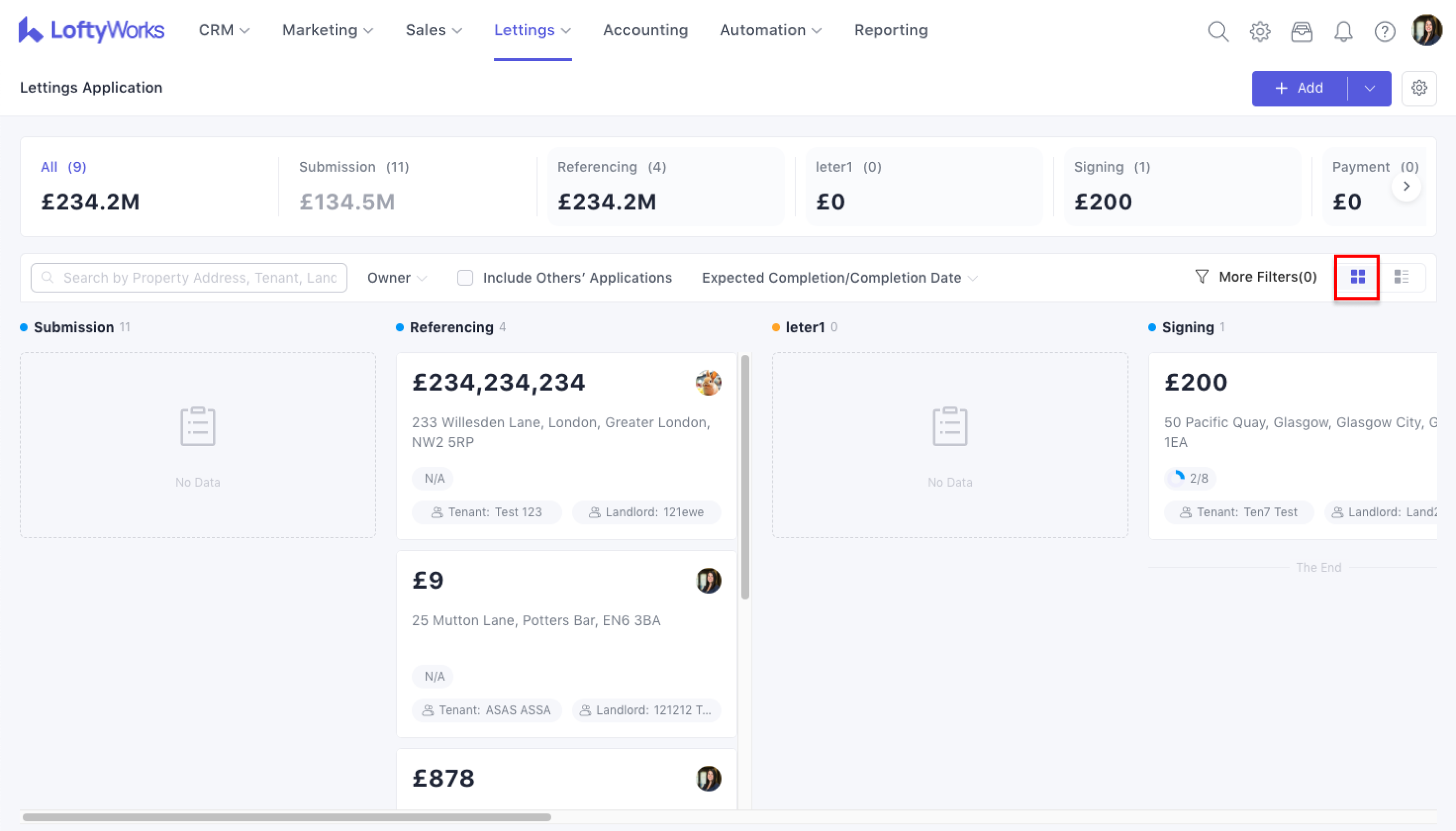Switch to list view layout

click(1401, 278)
